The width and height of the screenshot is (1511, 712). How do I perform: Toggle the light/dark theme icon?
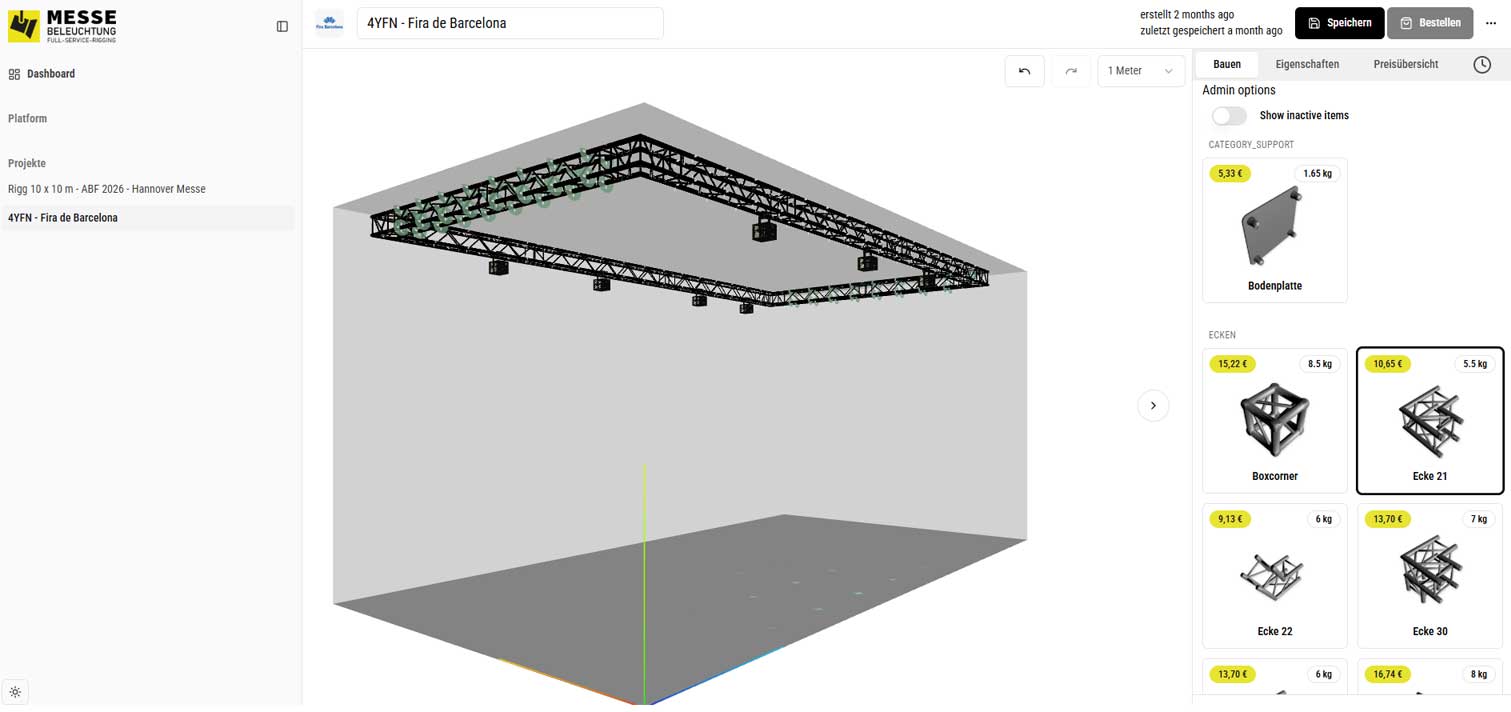click(15, 691)
